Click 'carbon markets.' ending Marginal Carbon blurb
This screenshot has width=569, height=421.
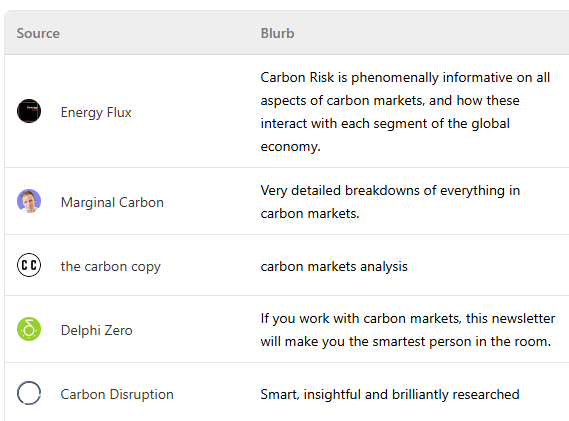point(310,213)
